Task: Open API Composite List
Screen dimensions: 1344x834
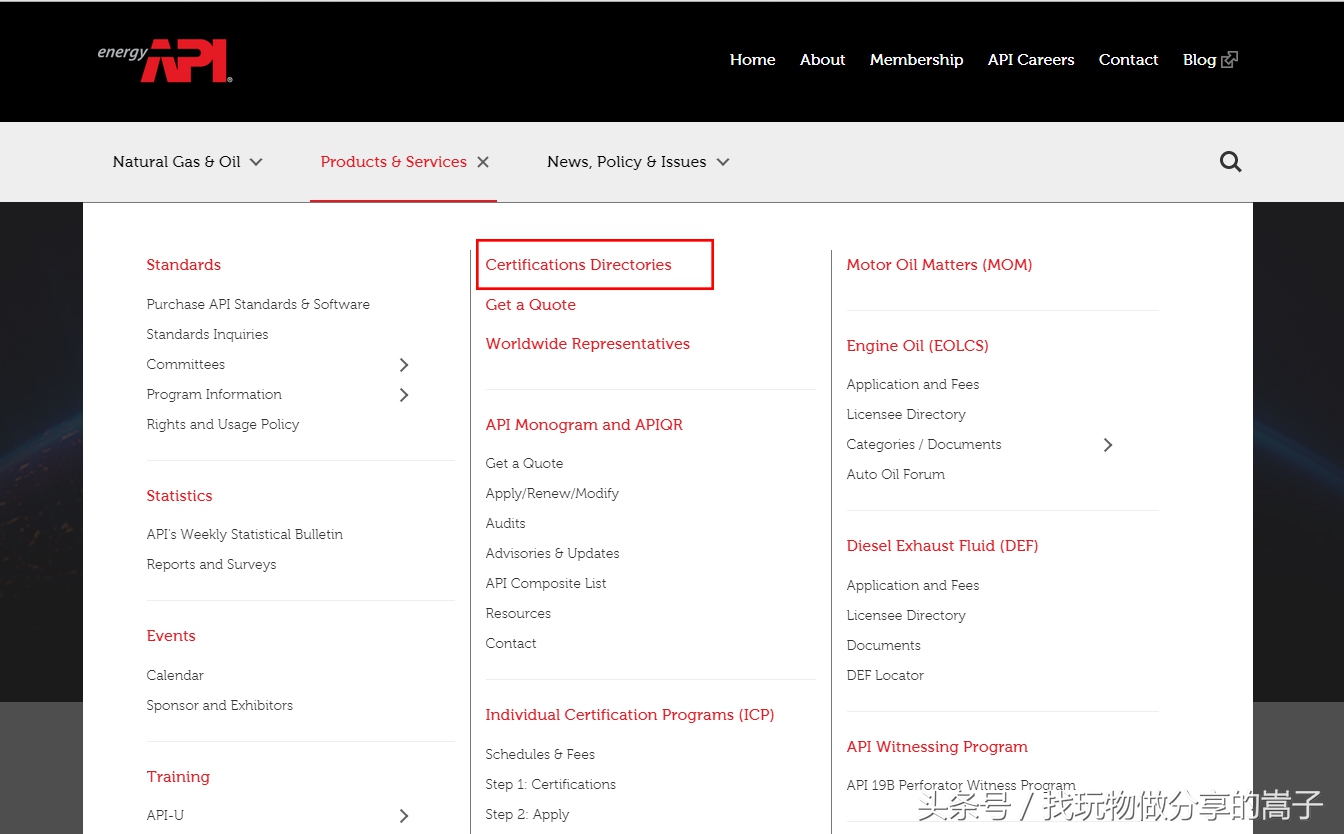Action: click(546, 583)
